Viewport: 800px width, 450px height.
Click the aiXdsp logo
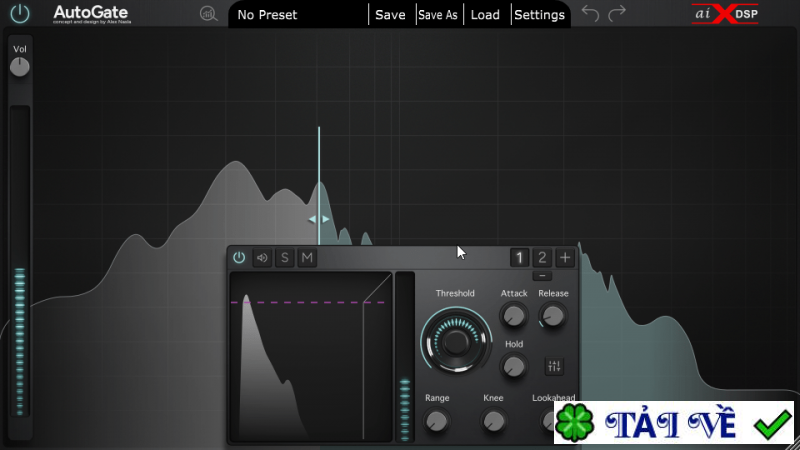pyautogui.click(x=725, y=14)
